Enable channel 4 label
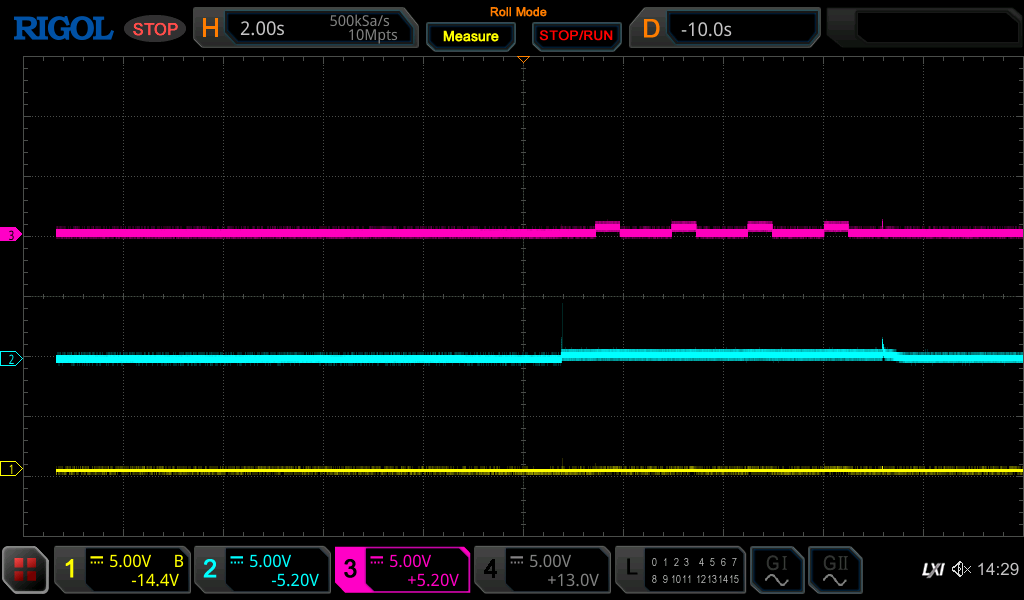 pyautogui.click(x=490, y=569)
